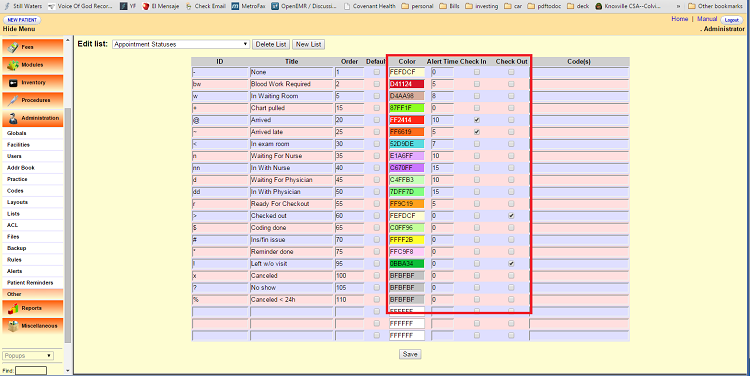Click the New List button
The height and width of the screenshot is (376, 750).
click(x=309, y=44)
